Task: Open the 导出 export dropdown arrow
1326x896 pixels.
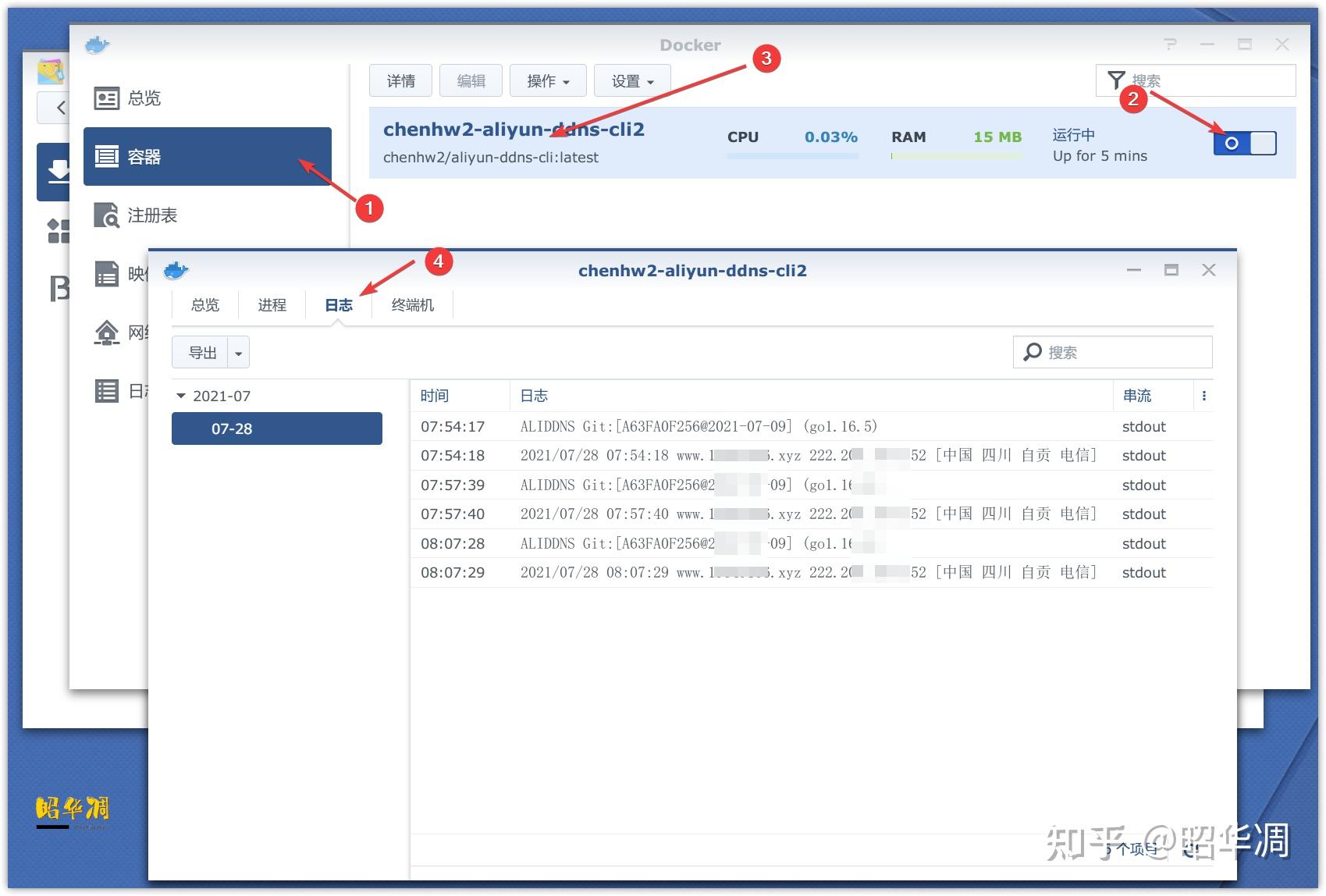Action: tap(239, 352)
